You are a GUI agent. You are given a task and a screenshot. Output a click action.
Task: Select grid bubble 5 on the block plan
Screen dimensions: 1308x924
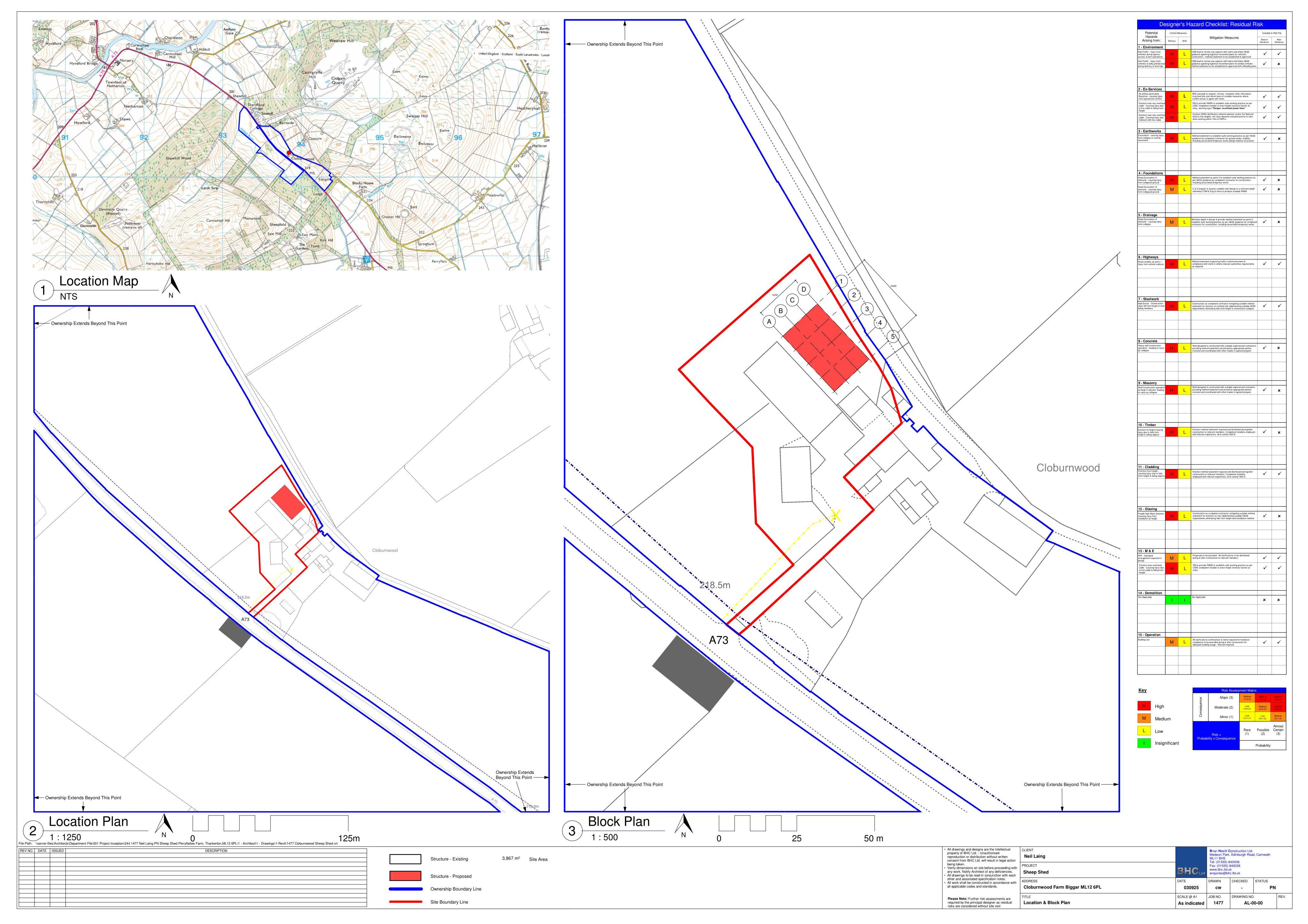(893, 336)
